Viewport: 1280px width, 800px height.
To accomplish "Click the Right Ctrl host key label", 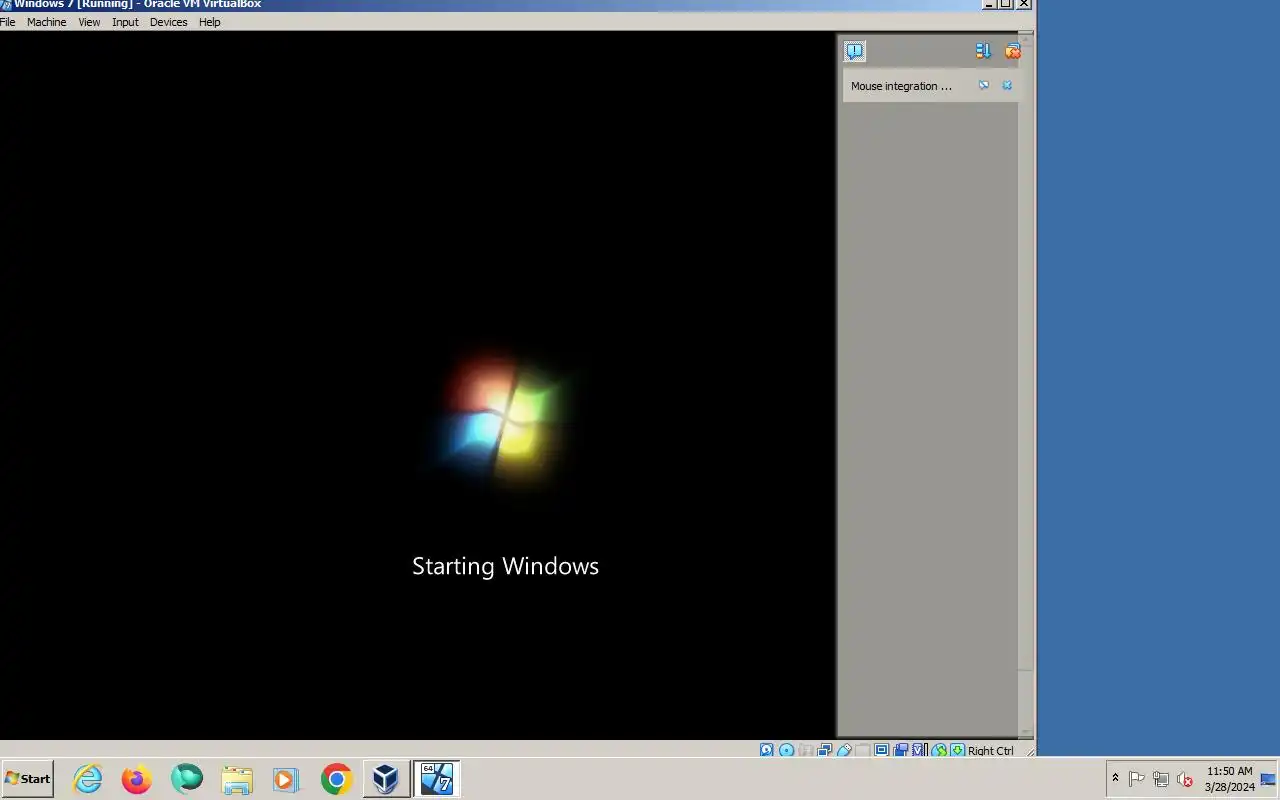I will [x=991, y=751].
